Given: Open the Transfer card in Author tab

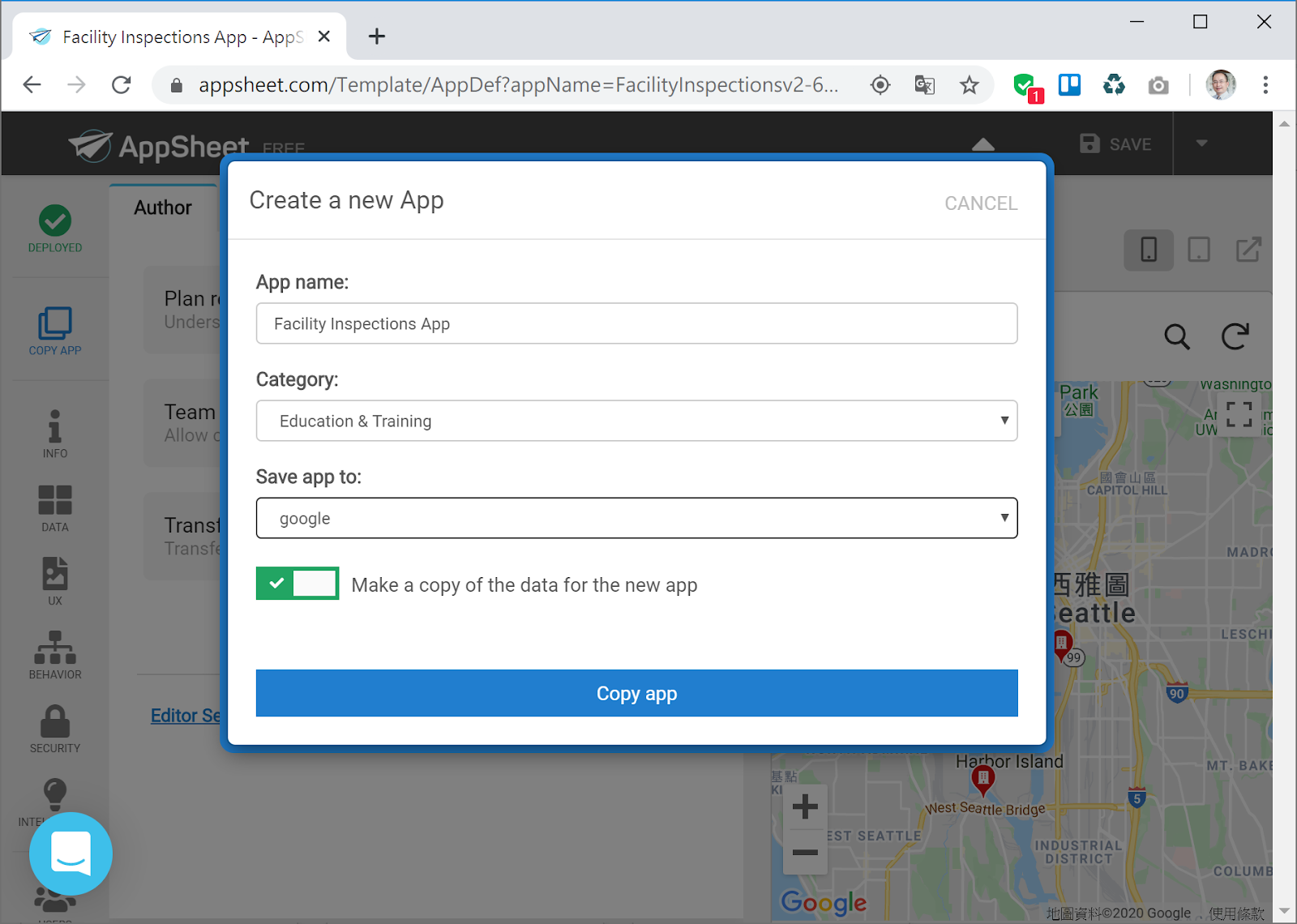Looking at the screenshot, I should pyautogui.click(x=183, y=537).
